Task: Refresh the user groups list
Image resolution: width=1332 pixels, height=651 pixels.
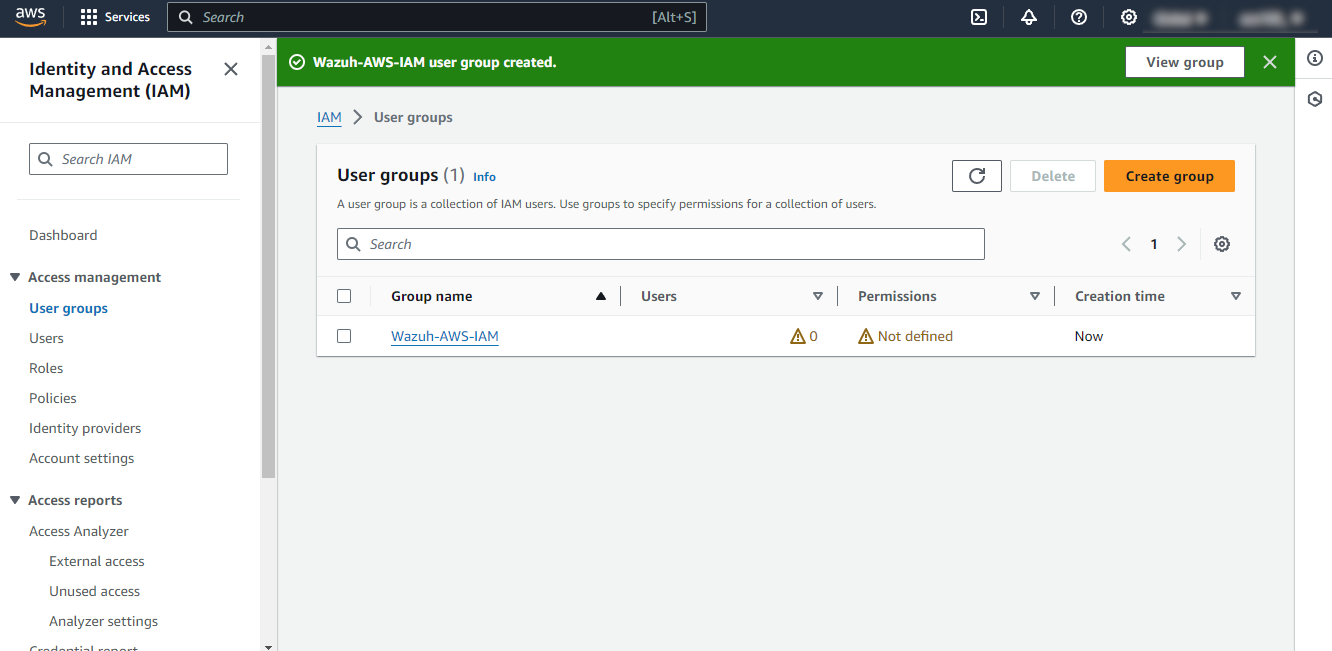Action: pyautogui.click(x=977, y=176)
